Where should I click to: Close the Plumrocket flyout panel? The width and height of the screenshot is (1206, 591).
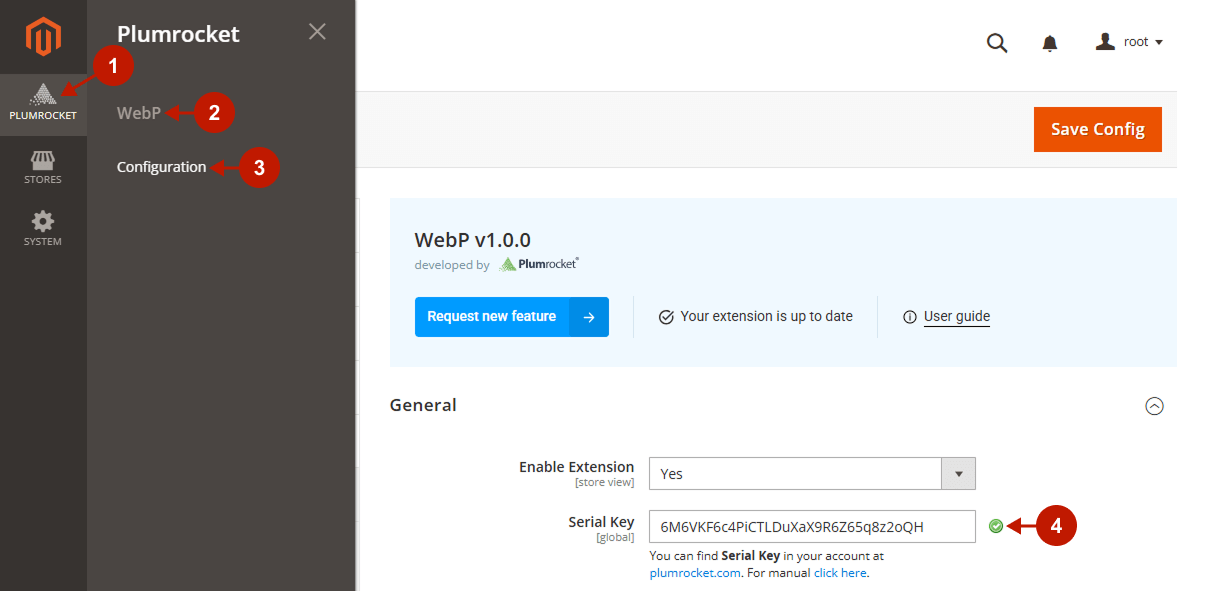(x=317, y=32)
